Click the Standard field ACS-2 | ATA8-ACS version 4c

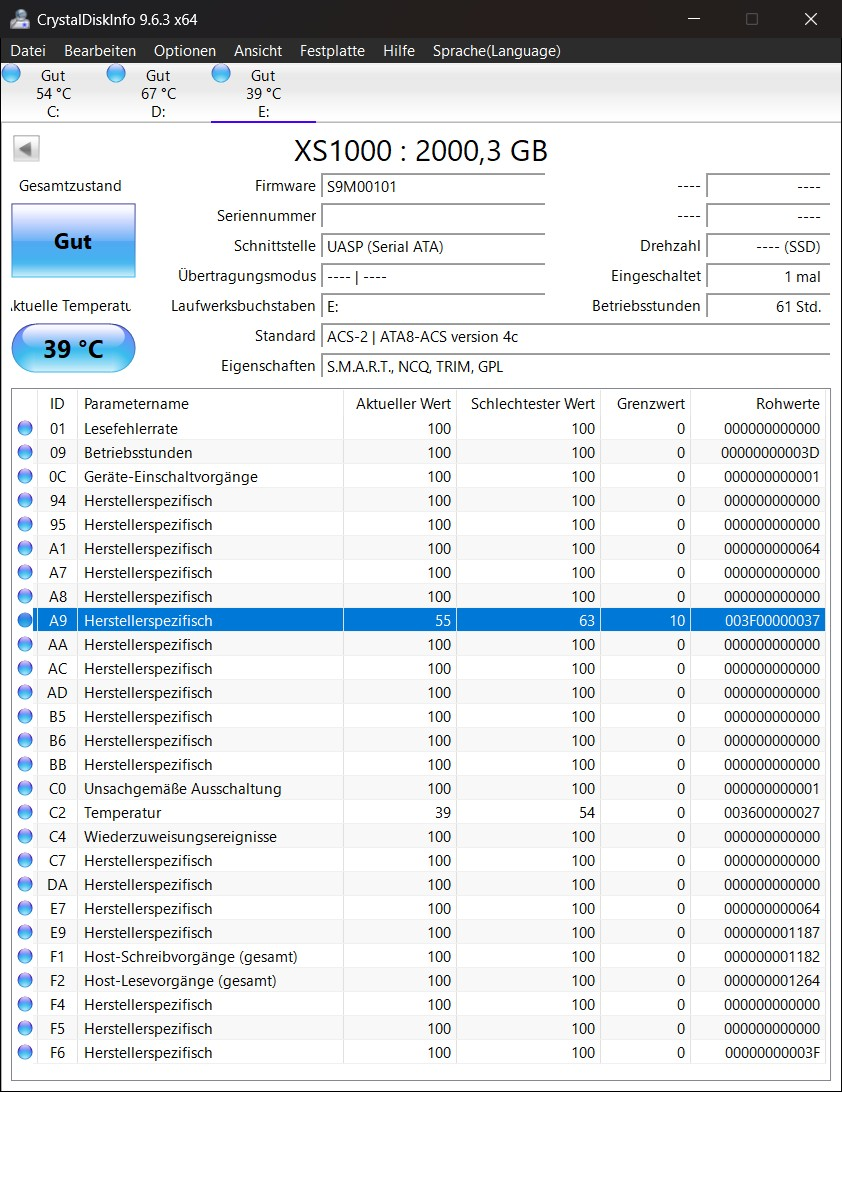click(x=576, y=337)
